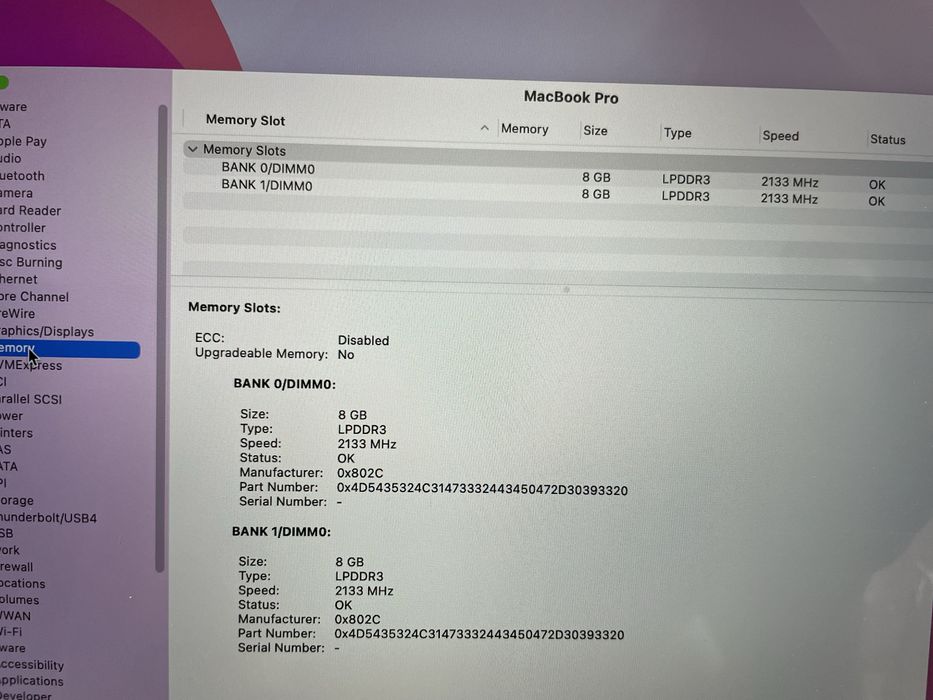The width and height of the screenshot is (933, 700).
Task: Click the Memory Slots: details heading
Action: click(x=234, y=308)
